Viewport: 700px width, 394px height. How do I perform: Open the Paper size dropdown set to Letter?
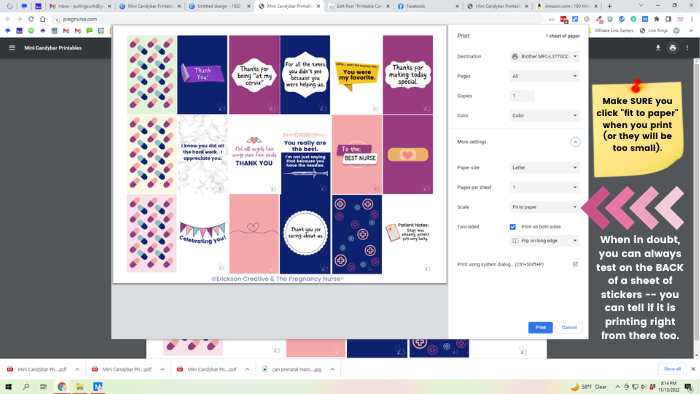pos(545,168)
